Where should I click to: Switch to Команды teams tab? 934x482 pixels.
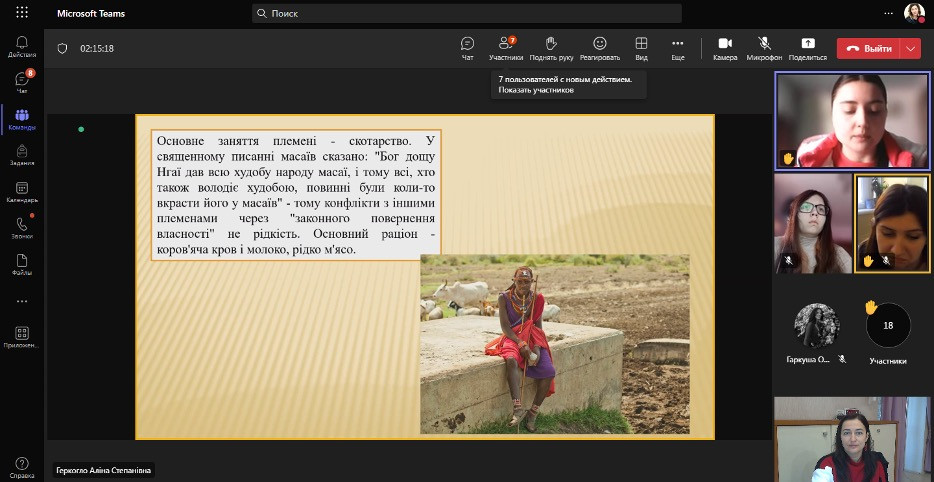22,119
